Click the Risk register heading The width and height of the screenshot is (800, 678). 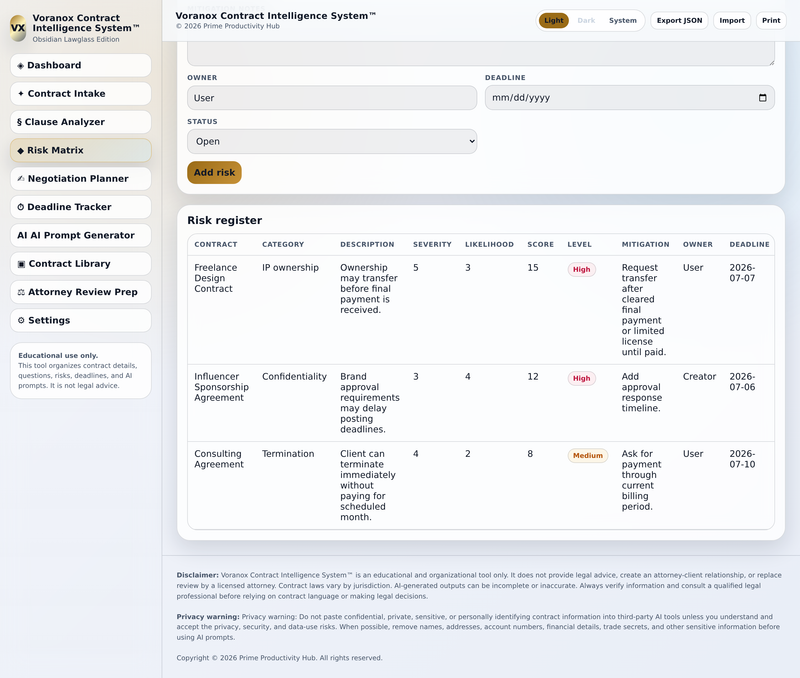tap(224, 221)
